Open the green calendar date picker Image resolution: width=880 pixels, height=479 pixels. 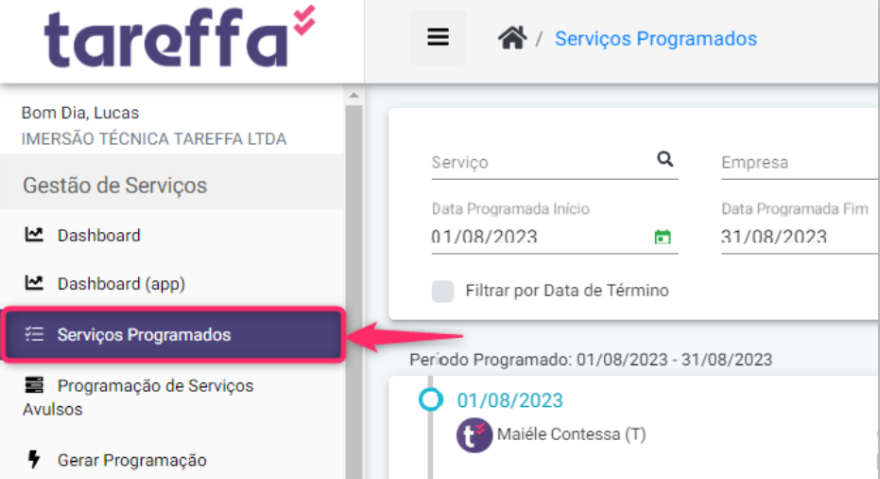point(663,236)
